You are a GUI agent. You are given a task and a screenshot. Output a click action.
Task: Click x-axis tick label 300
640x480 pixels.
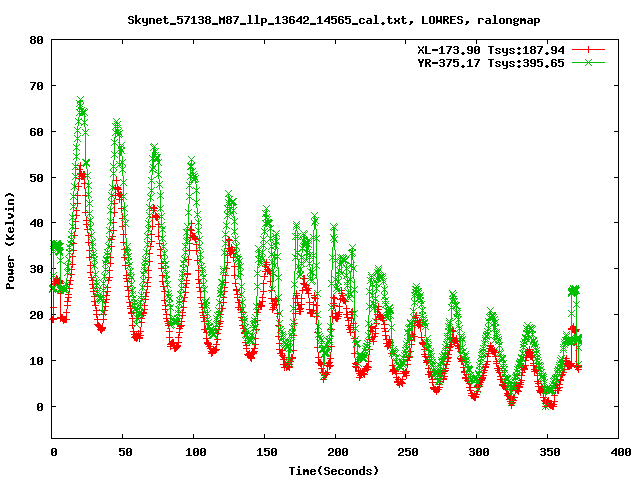coord(479,452)
